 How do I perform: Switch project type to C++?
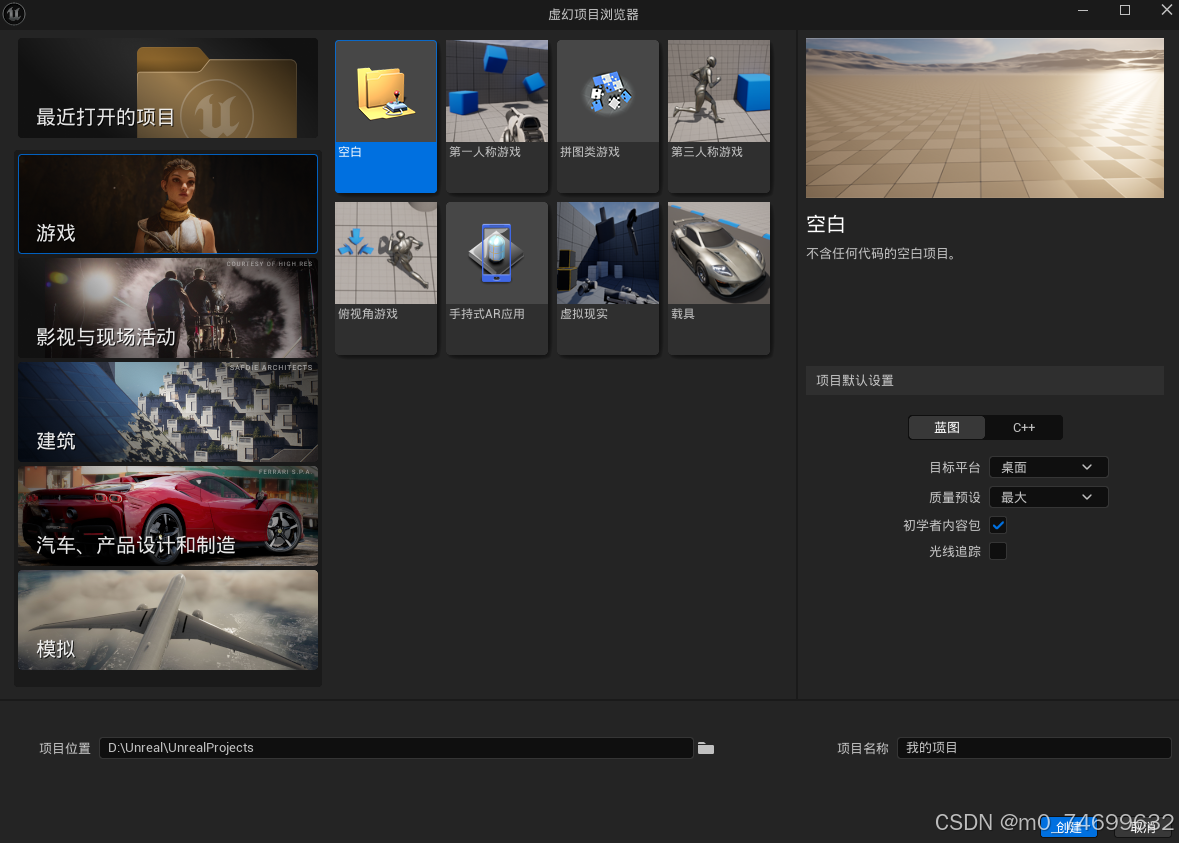[1023, 427]
